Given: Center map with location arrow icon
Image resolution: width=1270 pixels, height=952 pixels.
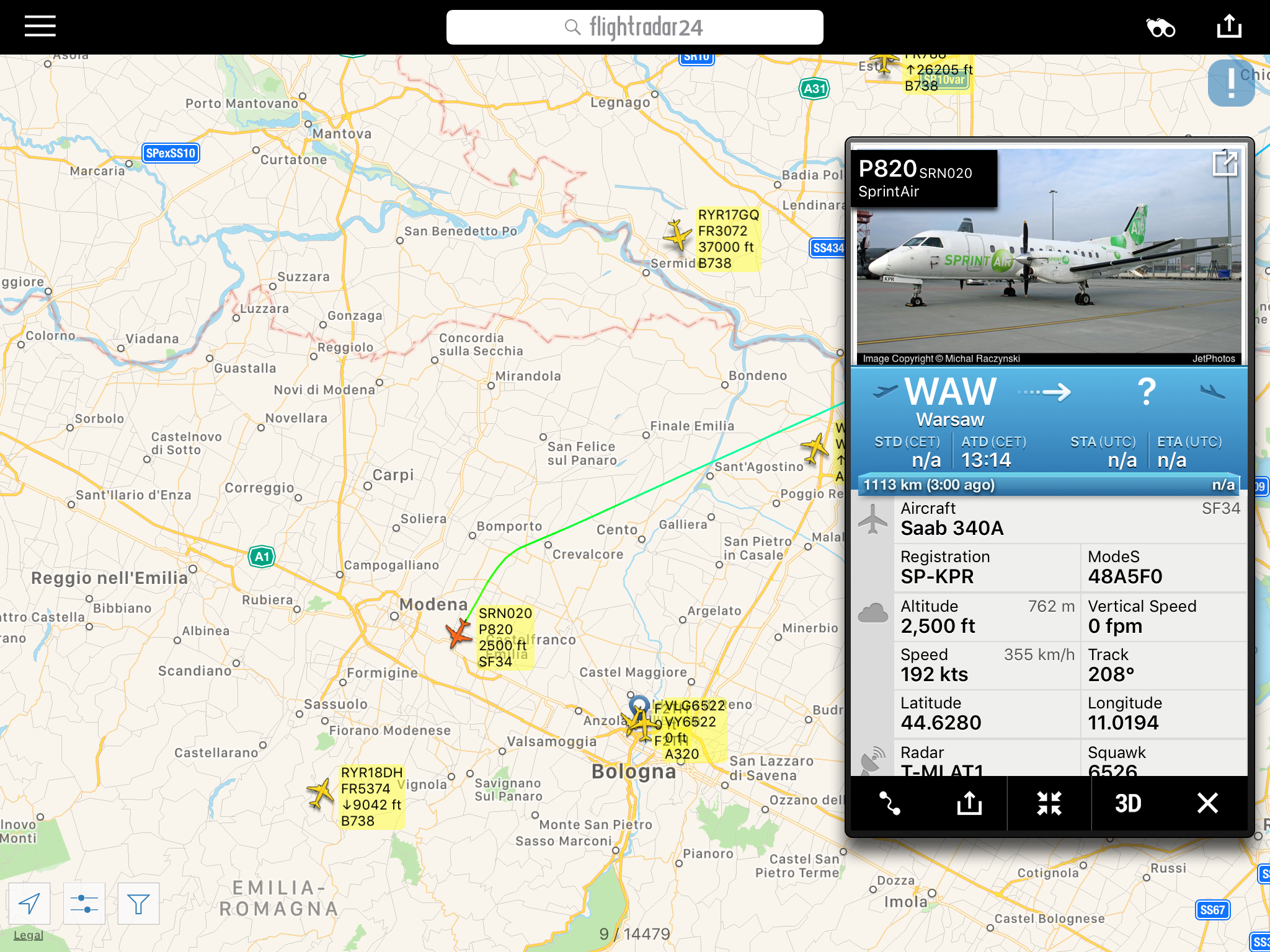Looking at the screenshot, I should coord(29,904).
